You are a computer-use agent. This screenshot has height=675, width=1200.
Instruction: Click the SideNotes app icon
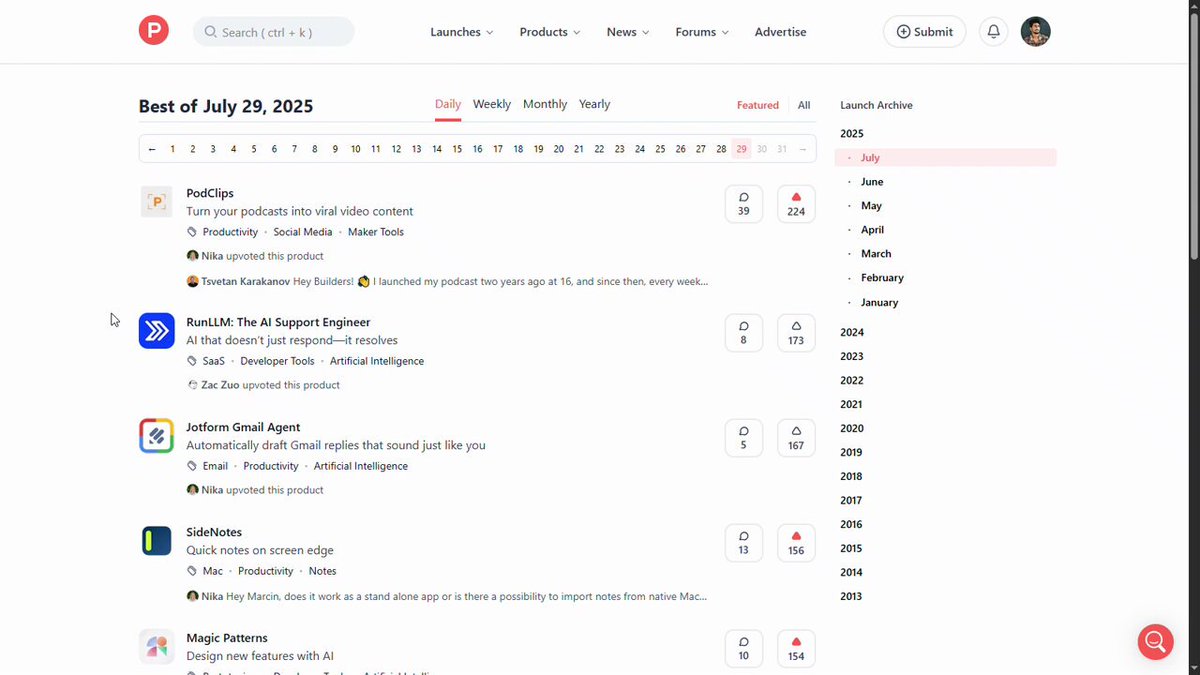coord(156,541)
